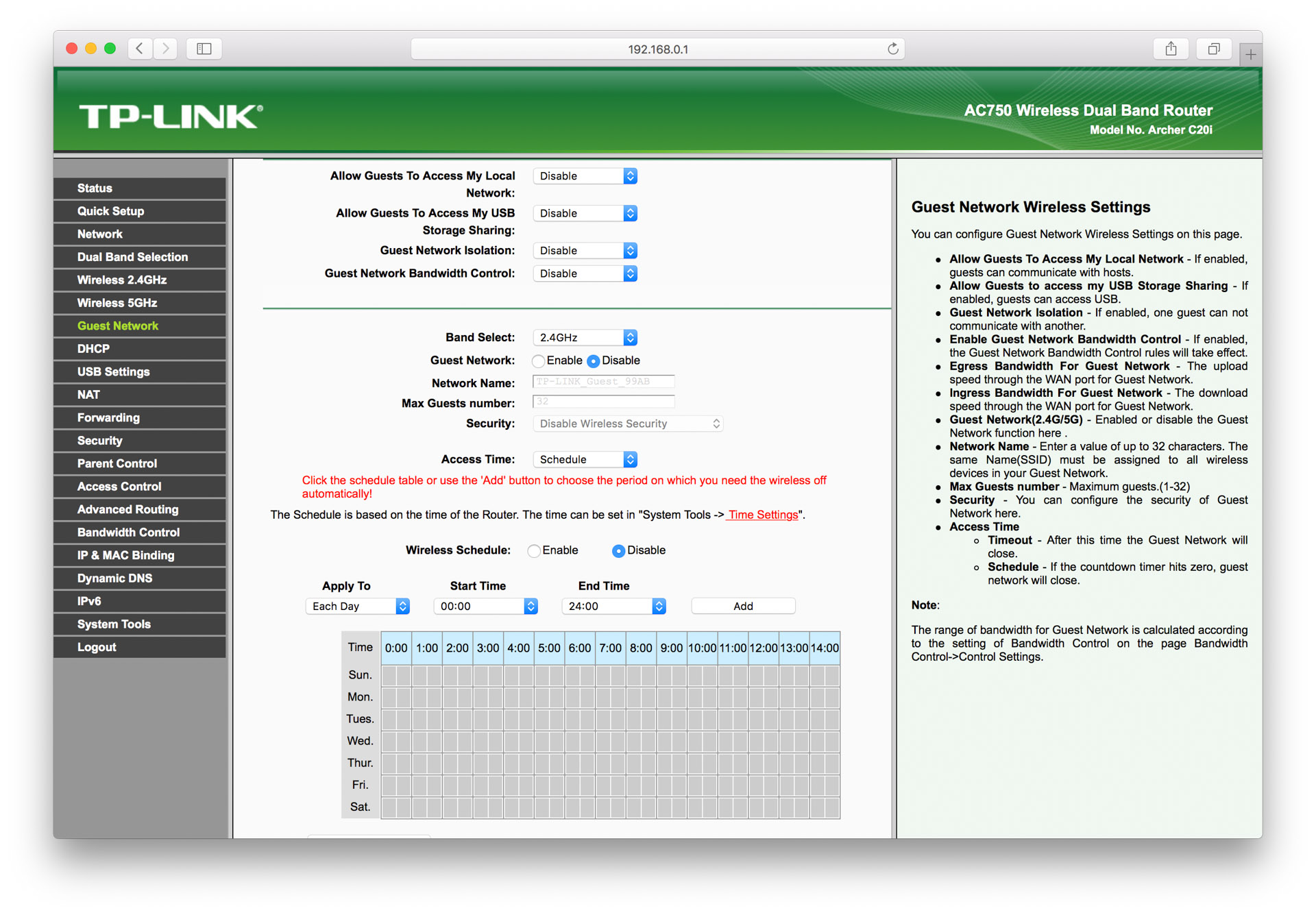
Task: Open the Security sidebar menu item
Action: click(x=140, y=441)
